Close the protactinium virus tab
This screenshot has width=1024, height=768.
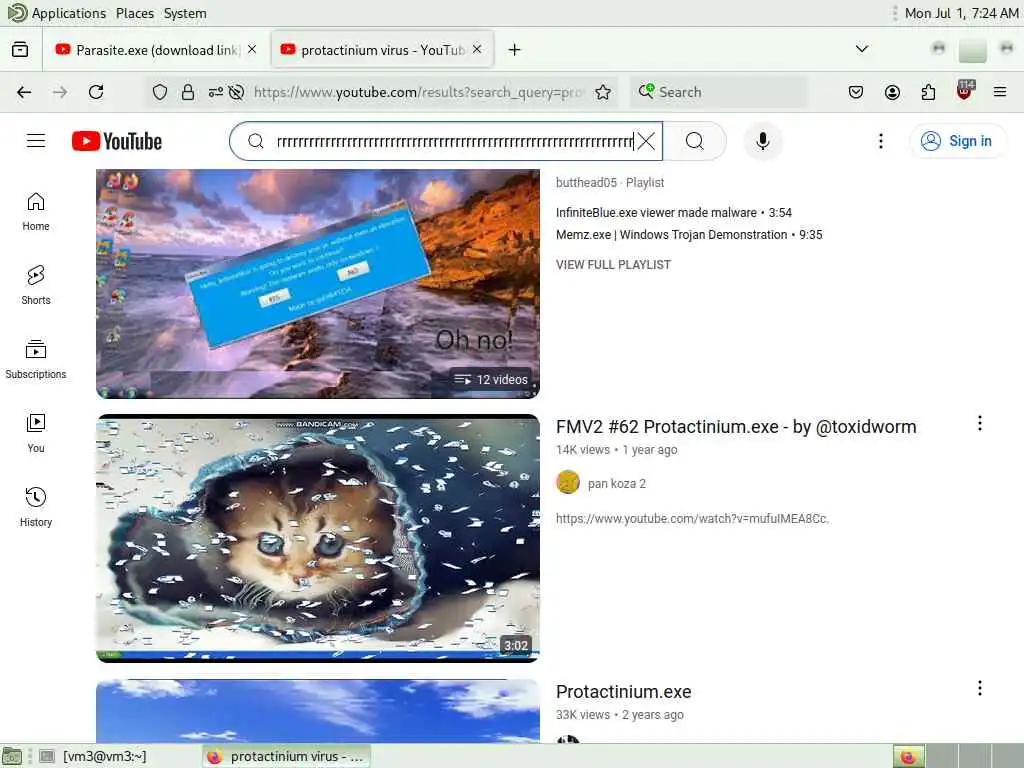coord(477,50)
